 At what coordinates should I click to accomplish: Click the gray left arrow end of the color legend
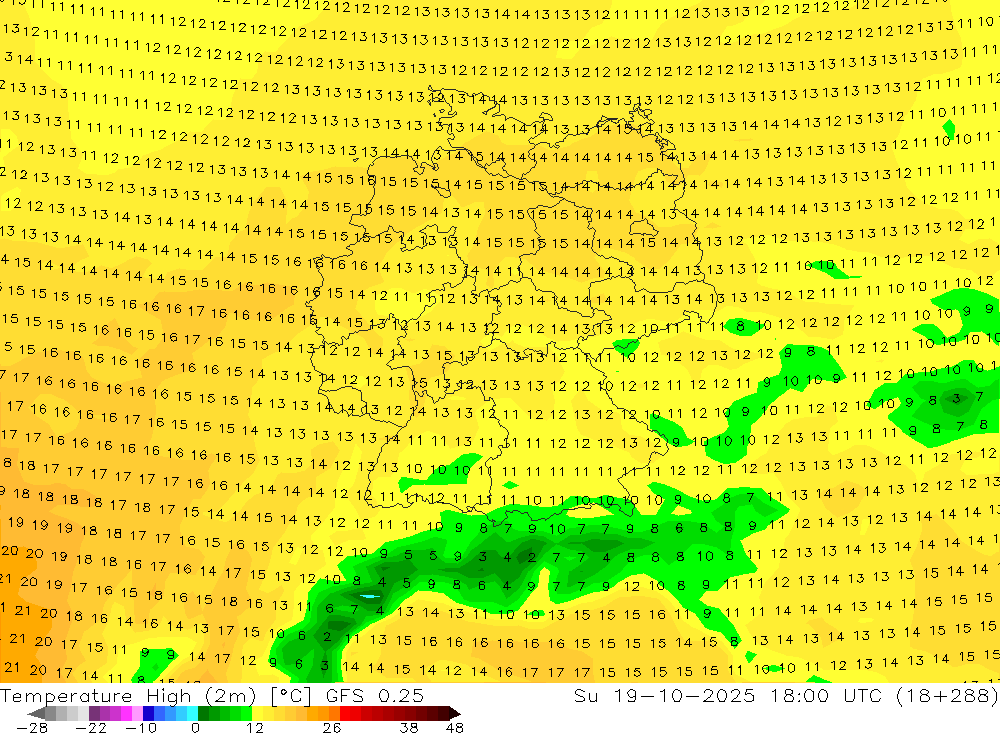point(36,713)
